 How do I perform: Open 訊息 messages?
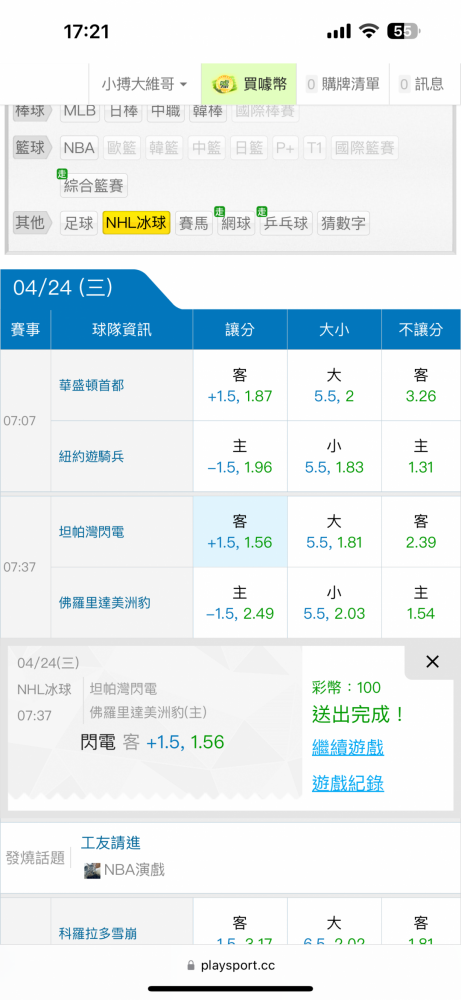(x=422, y=84)
